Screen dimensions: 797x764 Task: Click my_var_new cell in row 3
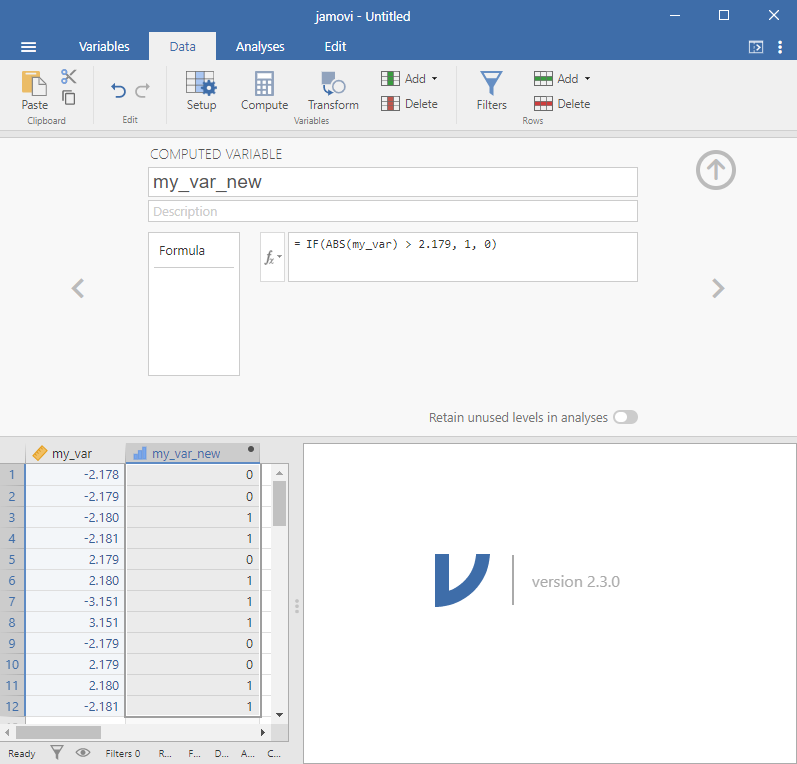[193, 517]
